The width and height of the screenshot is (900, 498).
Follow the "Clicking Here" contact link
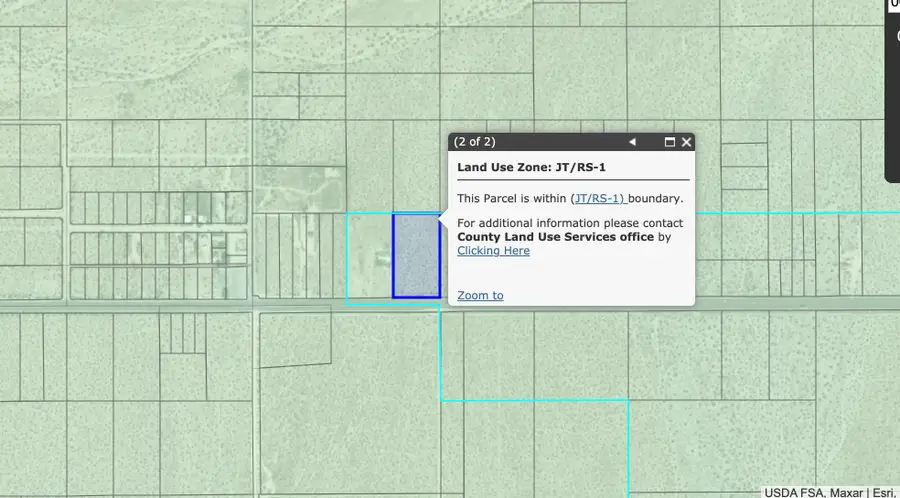tap(493, 251)
